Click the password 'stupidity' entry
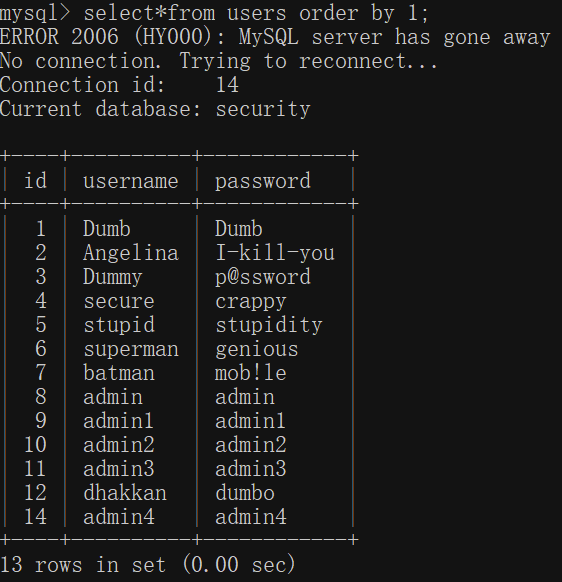This screenshot has width=562, height=582. [269, 326]
